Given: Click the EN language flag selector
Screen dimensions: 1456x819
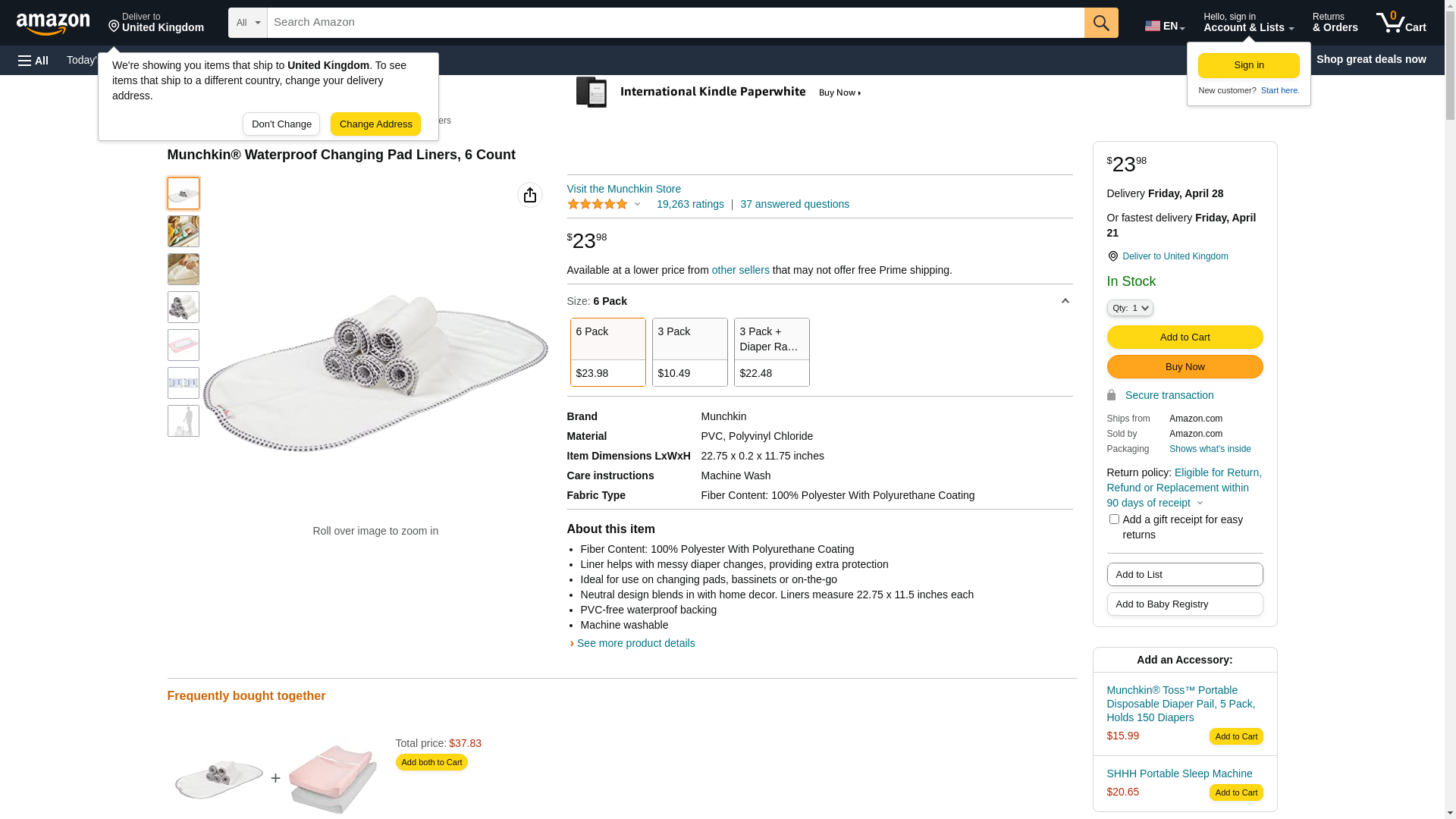Looking at the screenshot, I should [1164, 26].
